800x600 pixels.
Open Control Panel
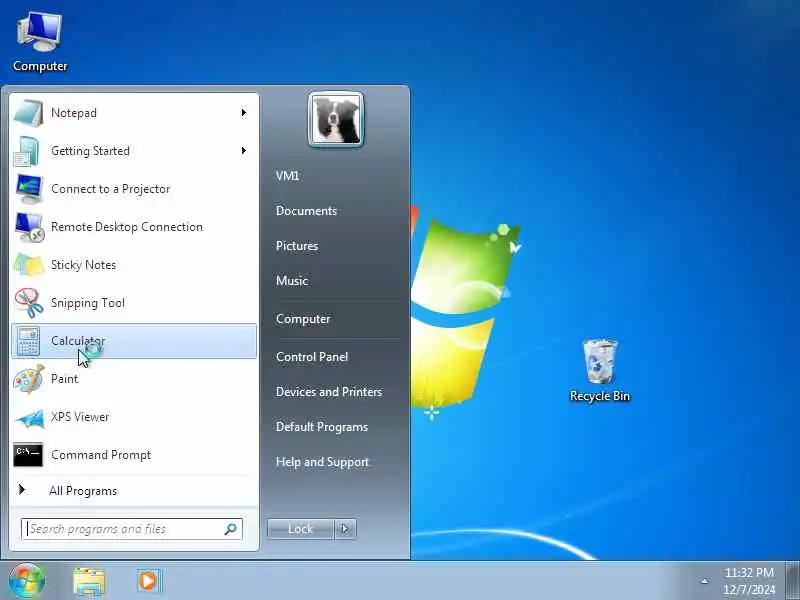point(312,357)
